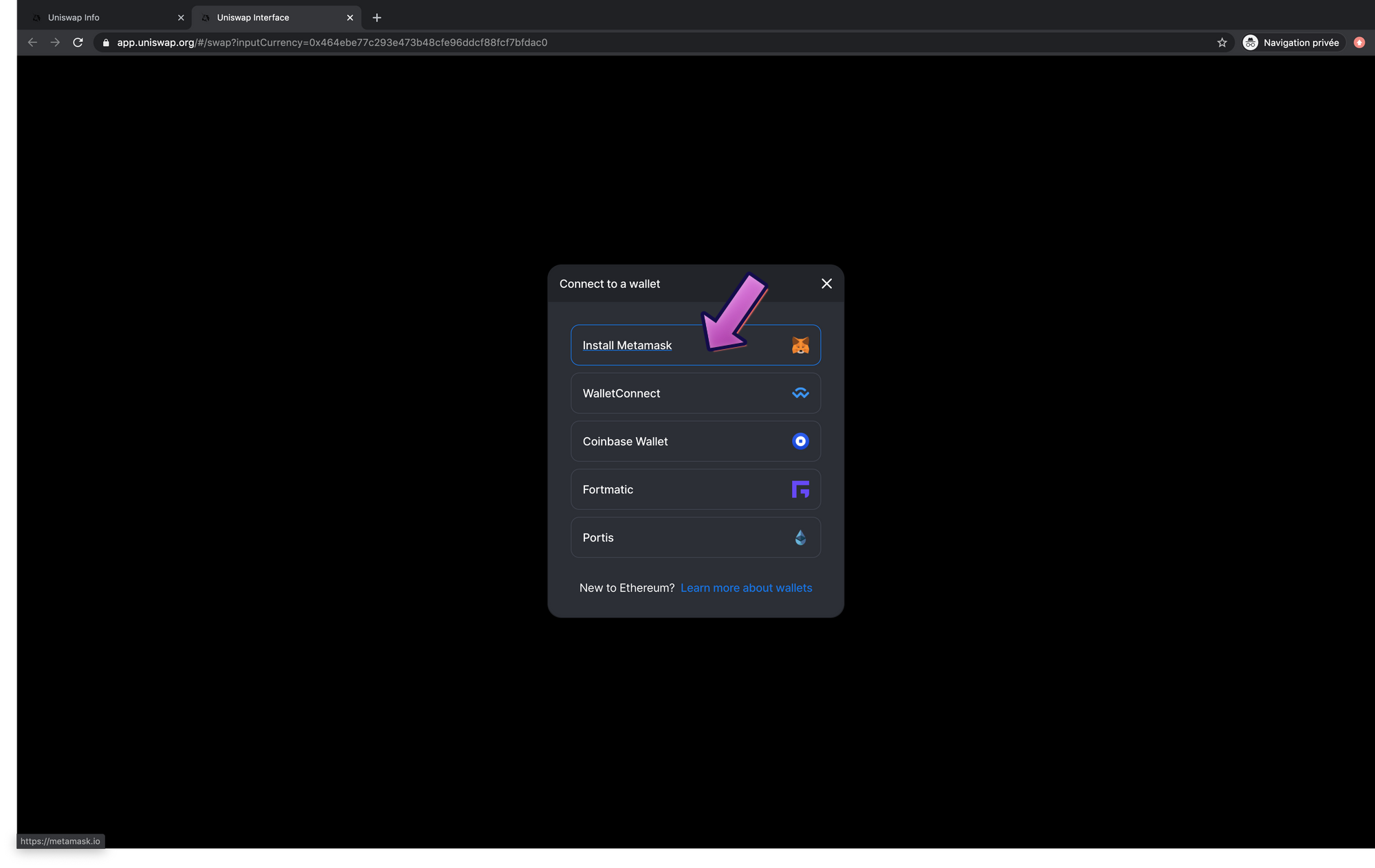Viewport: 1375px width, 868px height.
Task: Pick Coinbase Wallet label
Action: pos(625,441)
